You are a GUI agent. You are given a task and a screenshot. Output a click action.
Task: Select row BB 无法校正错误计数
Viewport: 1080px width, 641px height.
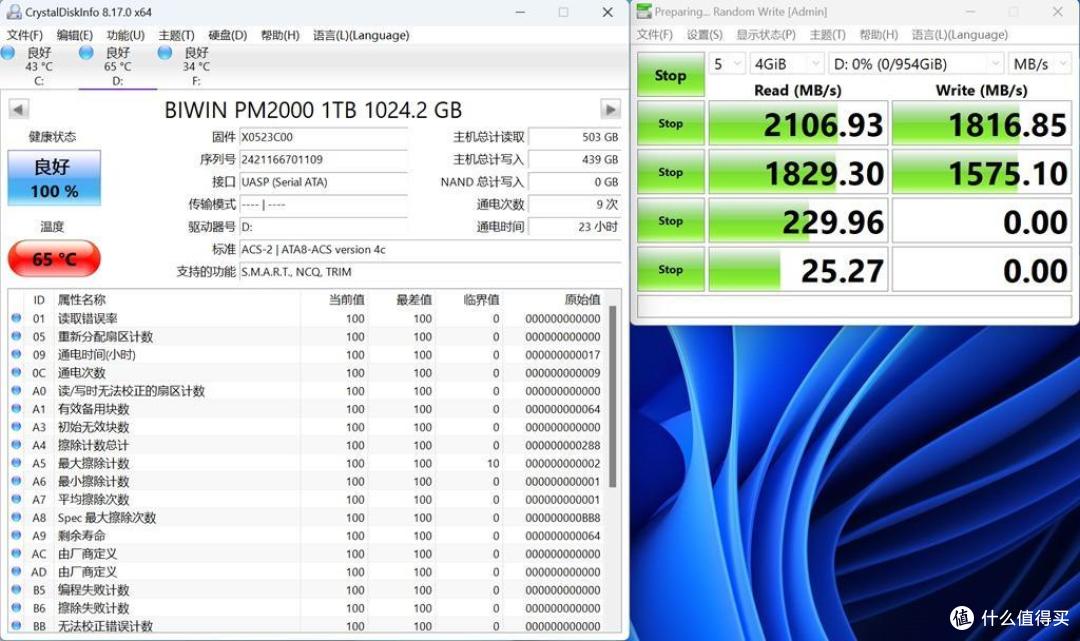point(308,626)
